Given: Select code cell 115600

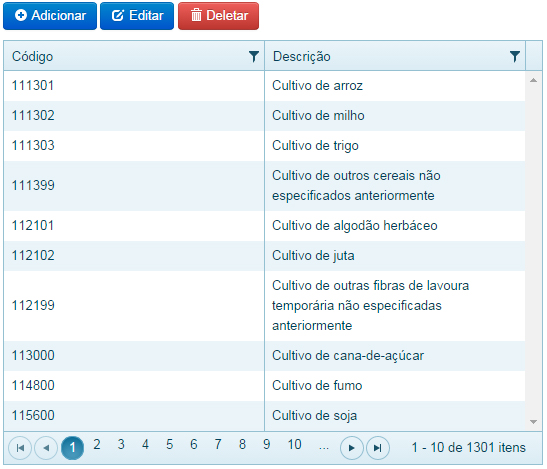Looking at the screenshot, I should tap(134, 416).
